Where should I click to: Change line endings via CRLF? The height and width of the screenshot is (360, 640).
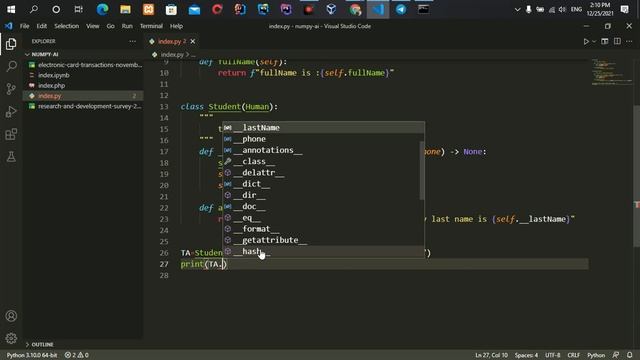point(573,355)
